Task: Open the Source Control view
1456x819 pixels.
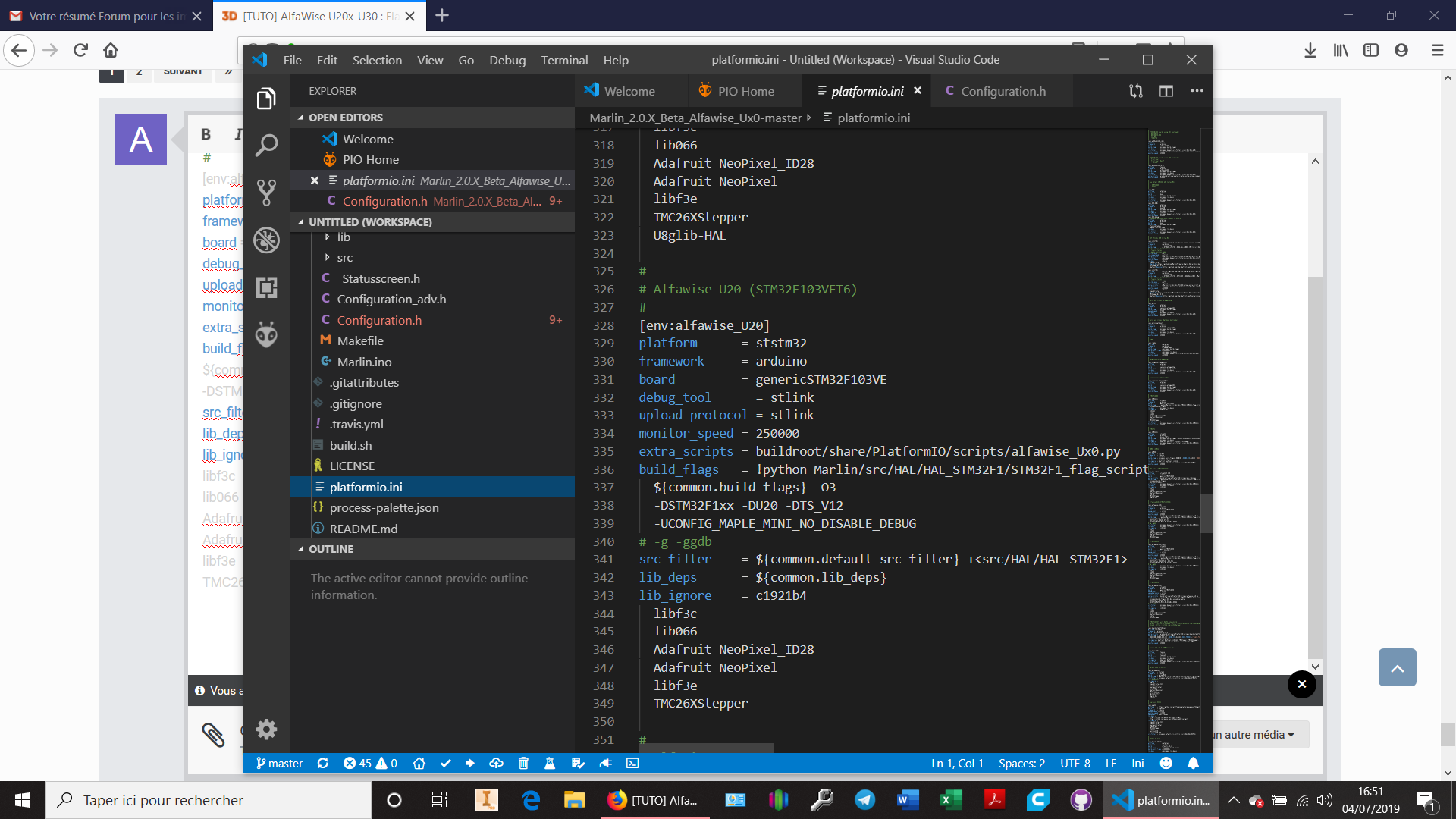Action: [266, 192]
